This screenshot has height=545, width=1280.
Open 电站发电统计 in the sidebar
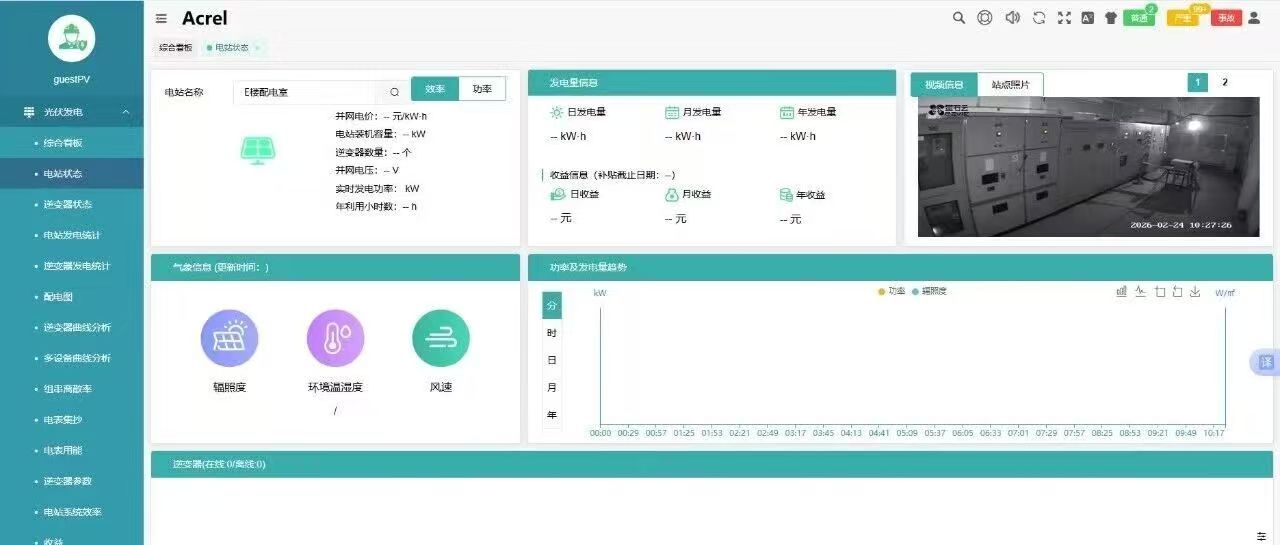(x=72, y=235)
